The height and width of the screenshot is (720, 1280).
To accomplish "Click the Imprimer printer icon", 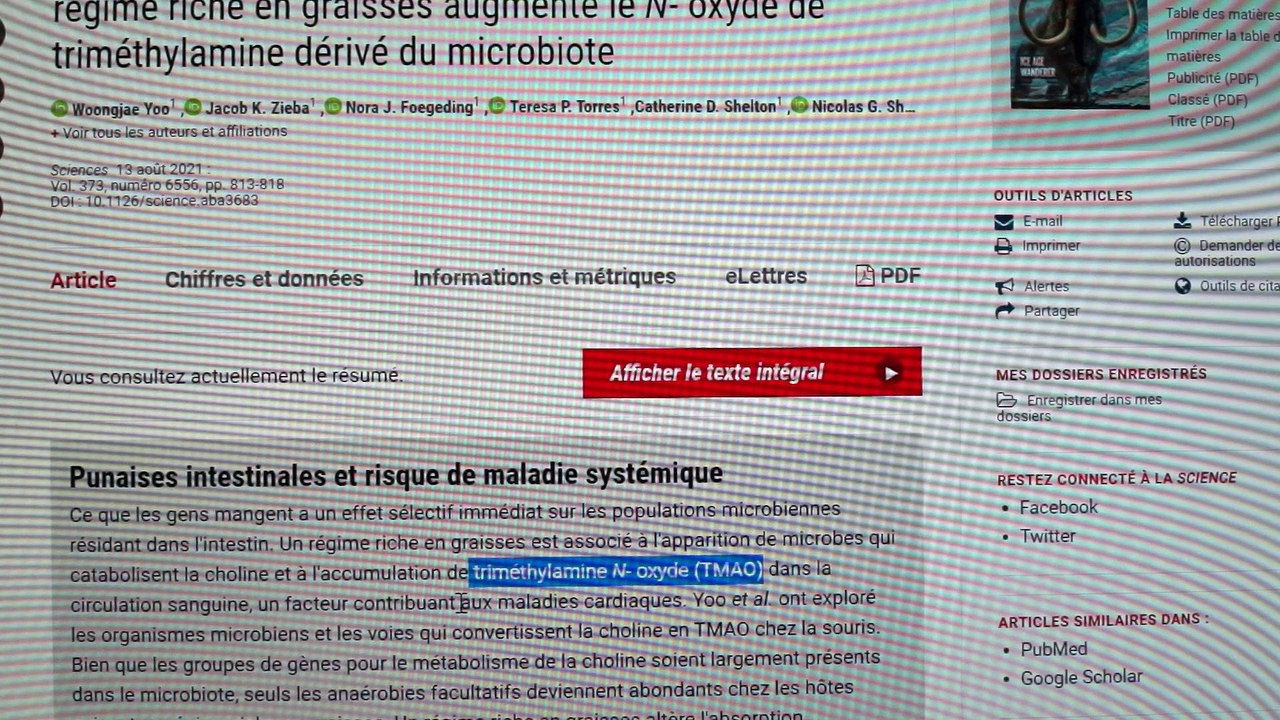I will tap(1004, 245).
